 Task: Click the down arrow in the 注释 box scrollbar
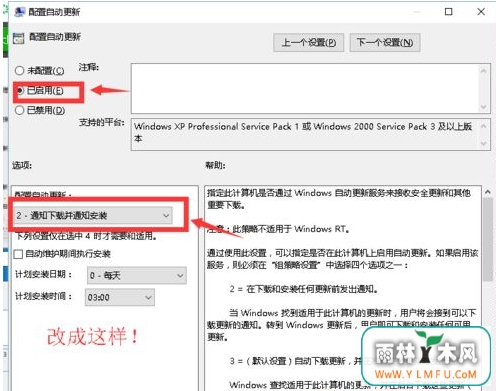coord(483,107)
